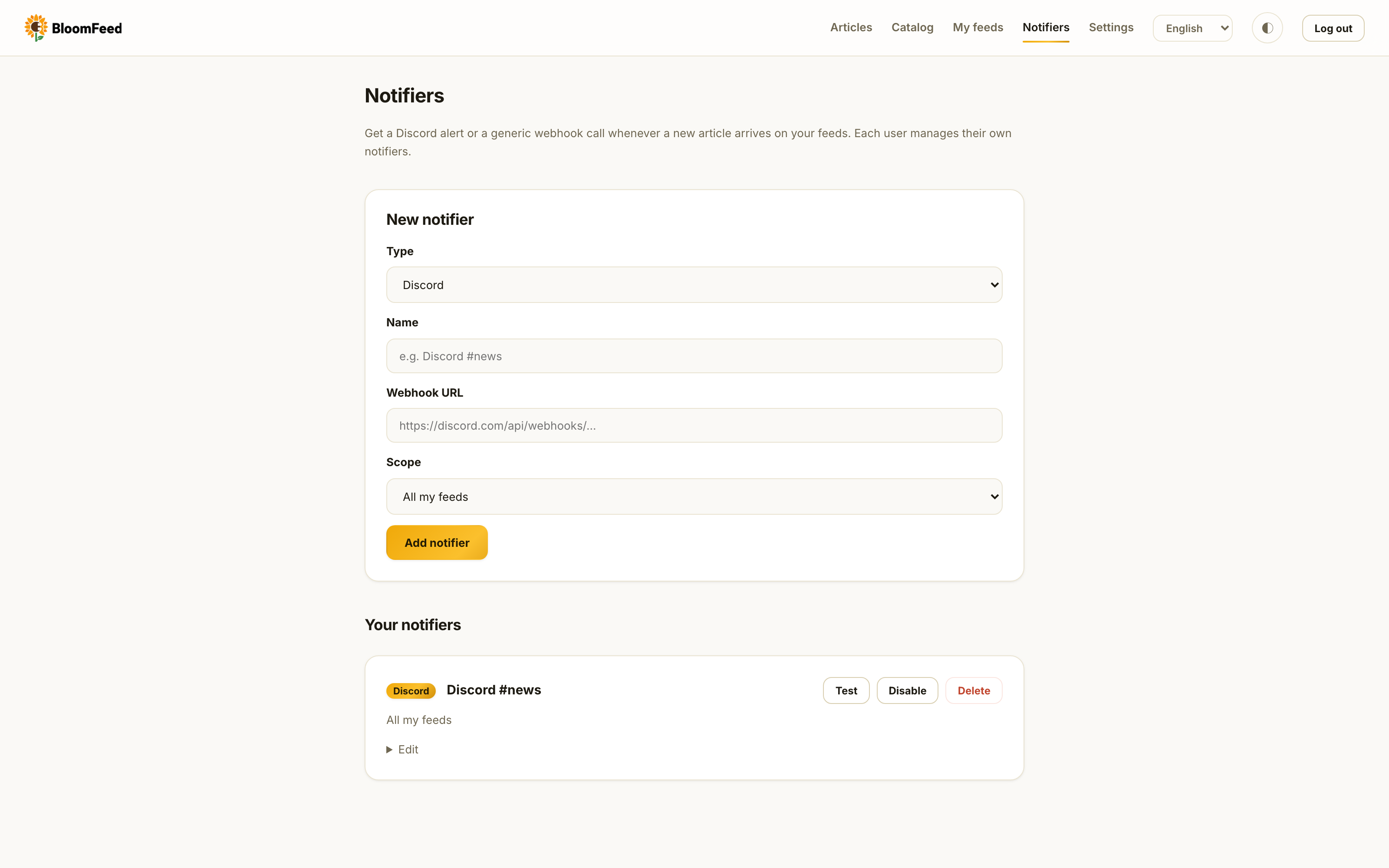Image resolution: width=1389 pixels, height=868 pixels.
Task: Test the Discord #news notifier
Action: (x=846, y=690)
